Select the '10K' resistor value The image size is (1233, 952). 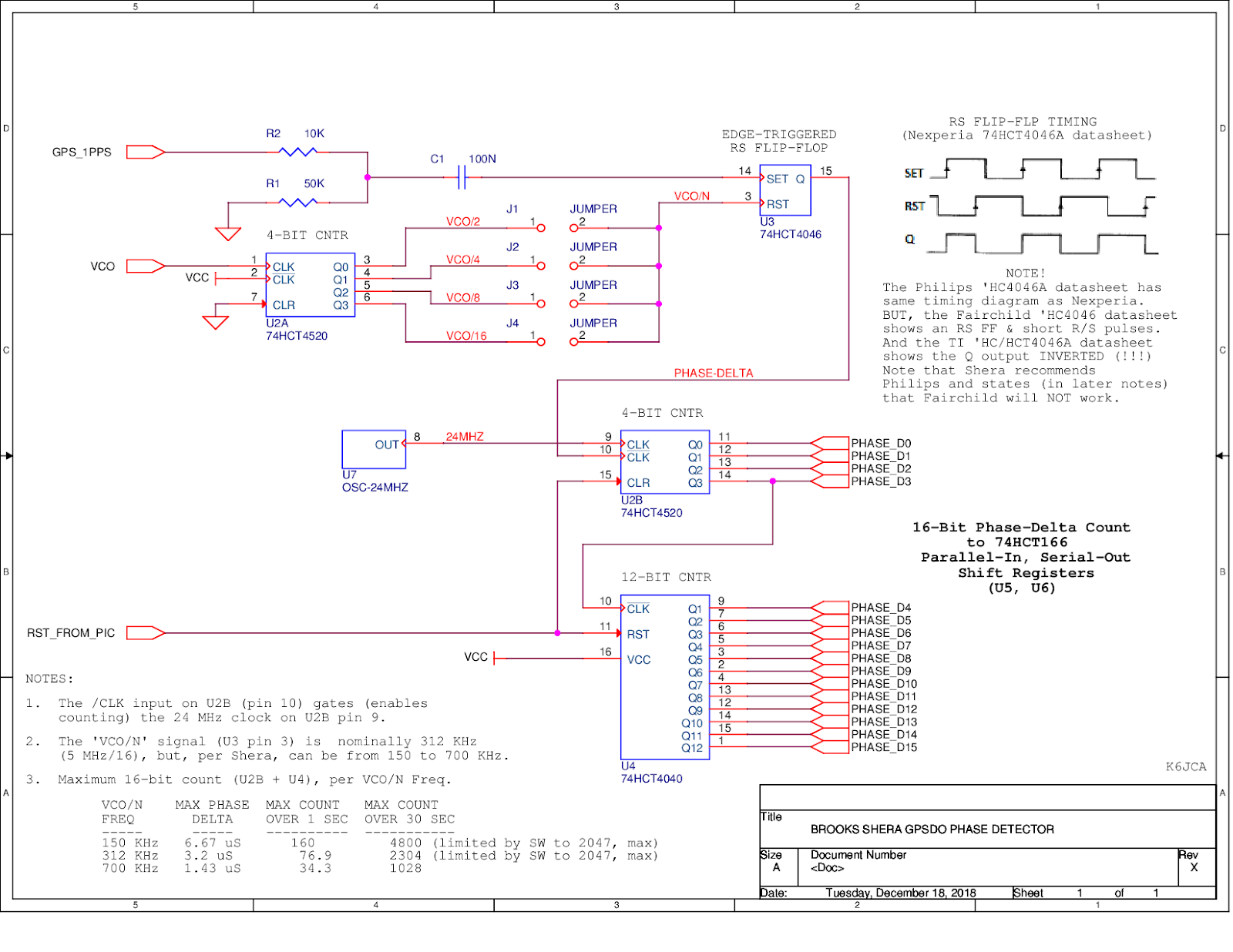[314, 133]
